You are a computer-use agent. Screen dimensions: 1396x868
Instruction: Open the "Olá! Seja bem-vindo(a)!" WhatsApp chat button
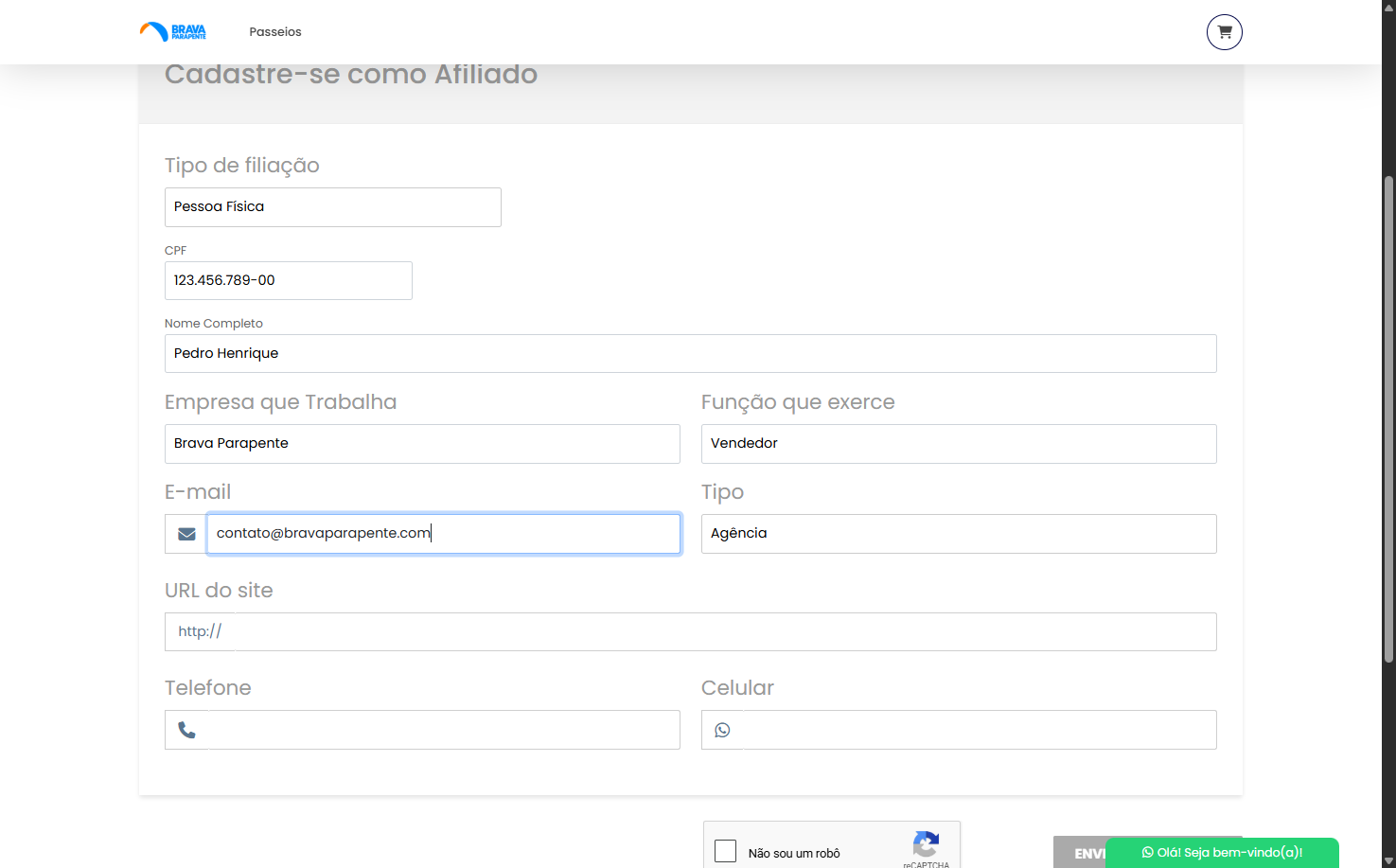[x=1222, y=853]
